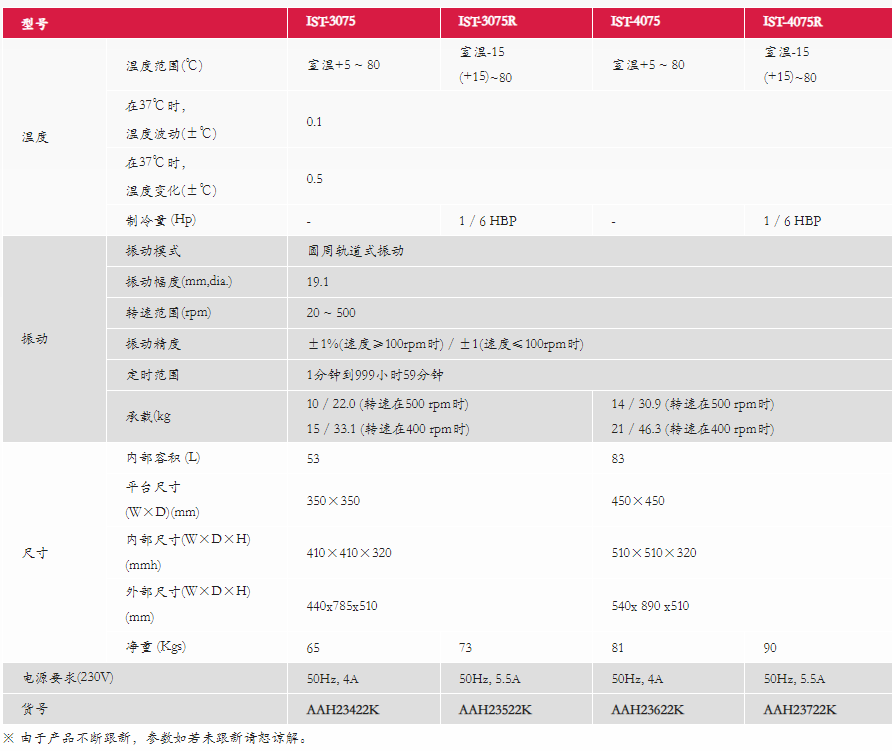The width and height of the screenshot is (892, 751).
Task: Click the 温度 category cell
Action: coord(35,137)
